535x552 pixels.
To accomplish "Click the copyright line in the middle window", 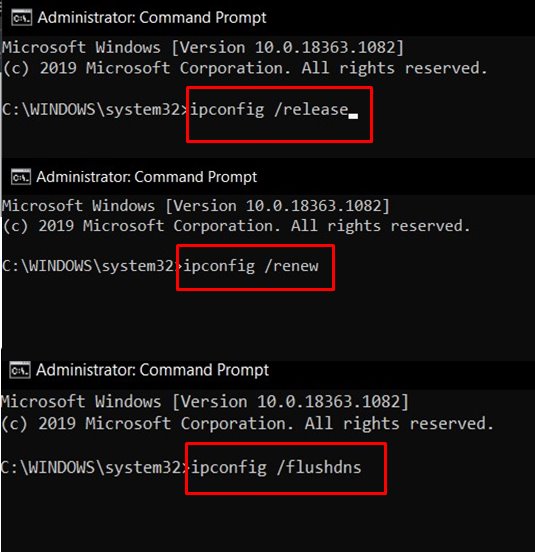I will (x=237, y=226).
